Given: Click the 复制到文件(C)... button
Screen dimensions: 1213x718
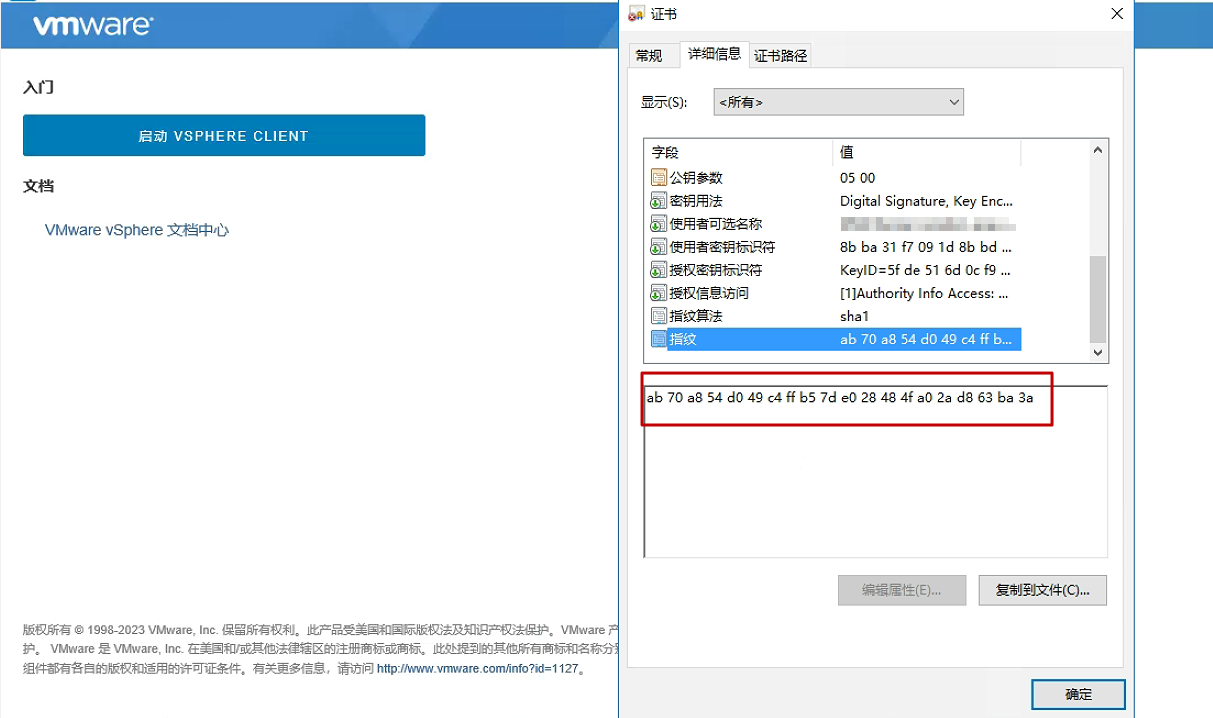Looking at the screenshot, I should coord(1042,590).
